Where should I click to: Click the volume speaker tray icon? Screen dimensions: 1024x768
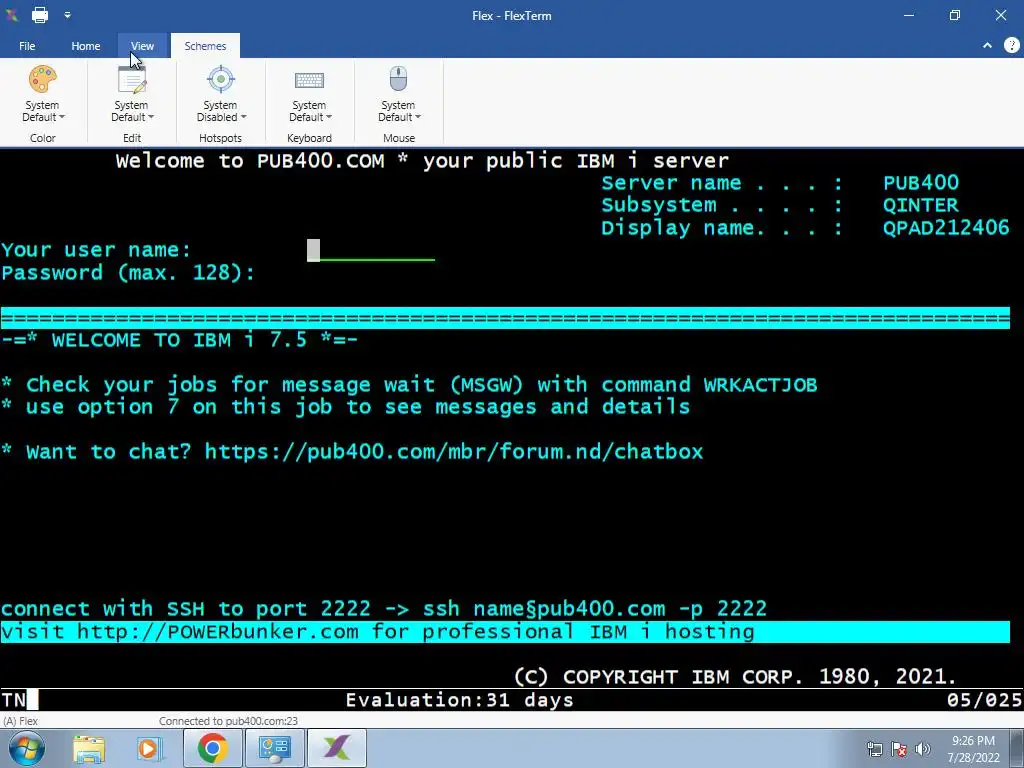(922, 749)
